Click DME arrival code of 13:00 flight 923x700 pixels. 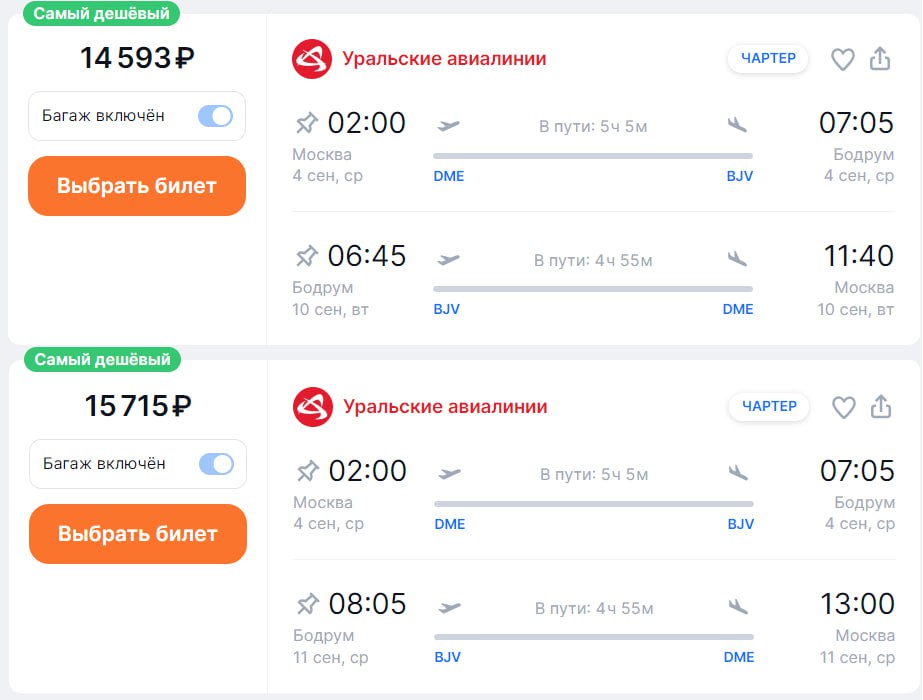739,657
